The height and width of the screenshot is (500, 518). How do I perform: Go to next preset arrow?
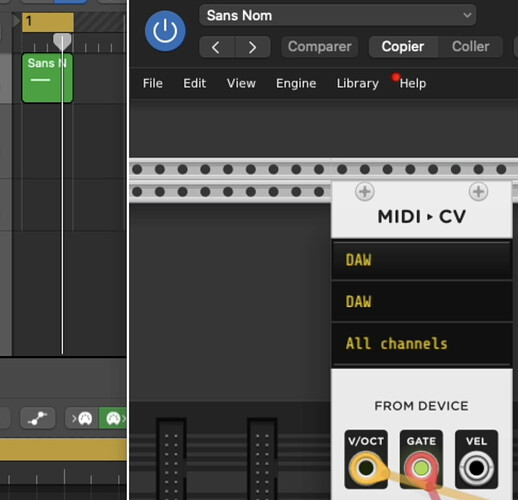(x=253, y=47)
